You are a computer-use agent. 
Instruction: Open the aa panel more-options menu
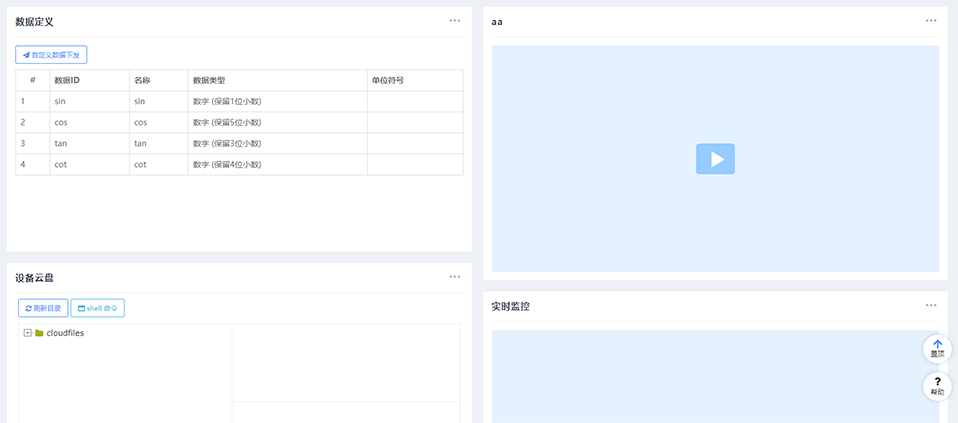click(x=931, y=20)
